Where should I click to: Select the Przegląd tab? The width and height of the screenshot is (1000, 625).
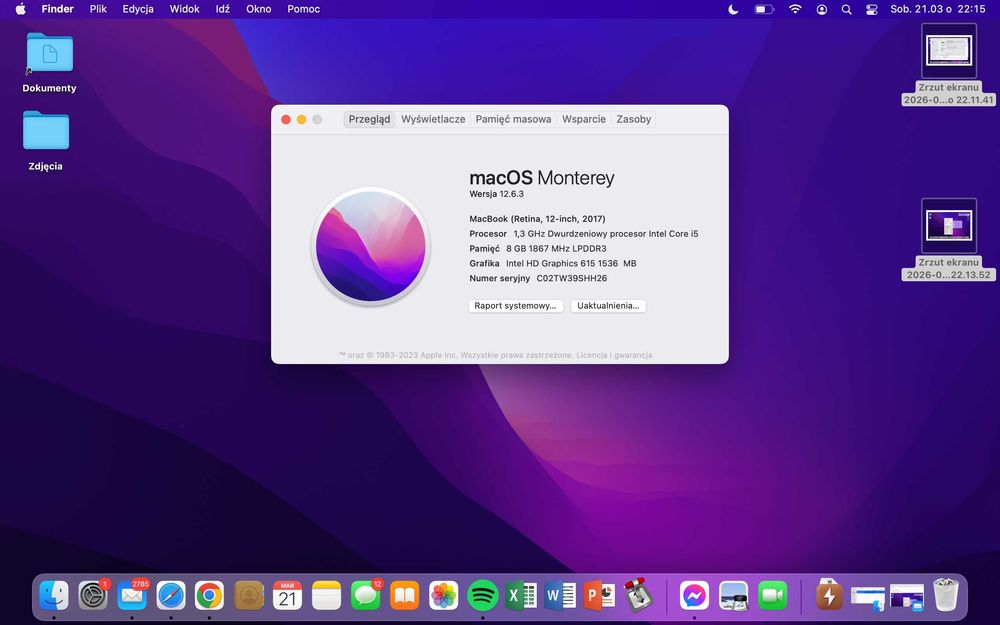click(369, 119)
